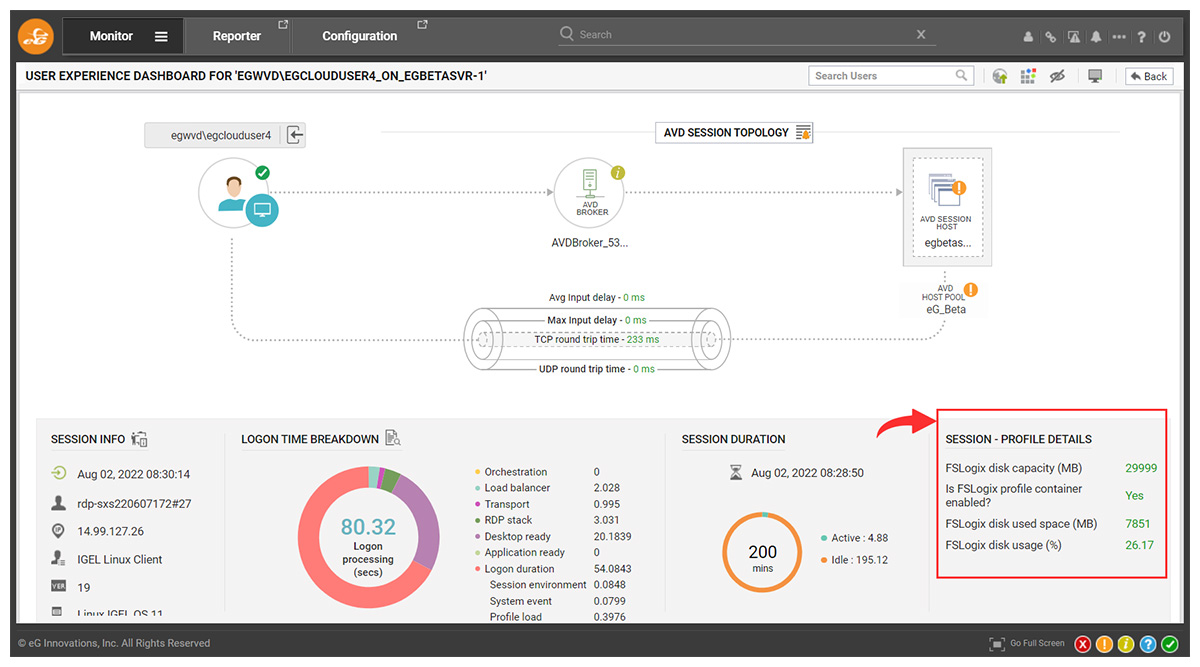1200x667 pixels.
Task: Open Configuration in new window icon
Action: pyautogui.click(x=422, y=25)
